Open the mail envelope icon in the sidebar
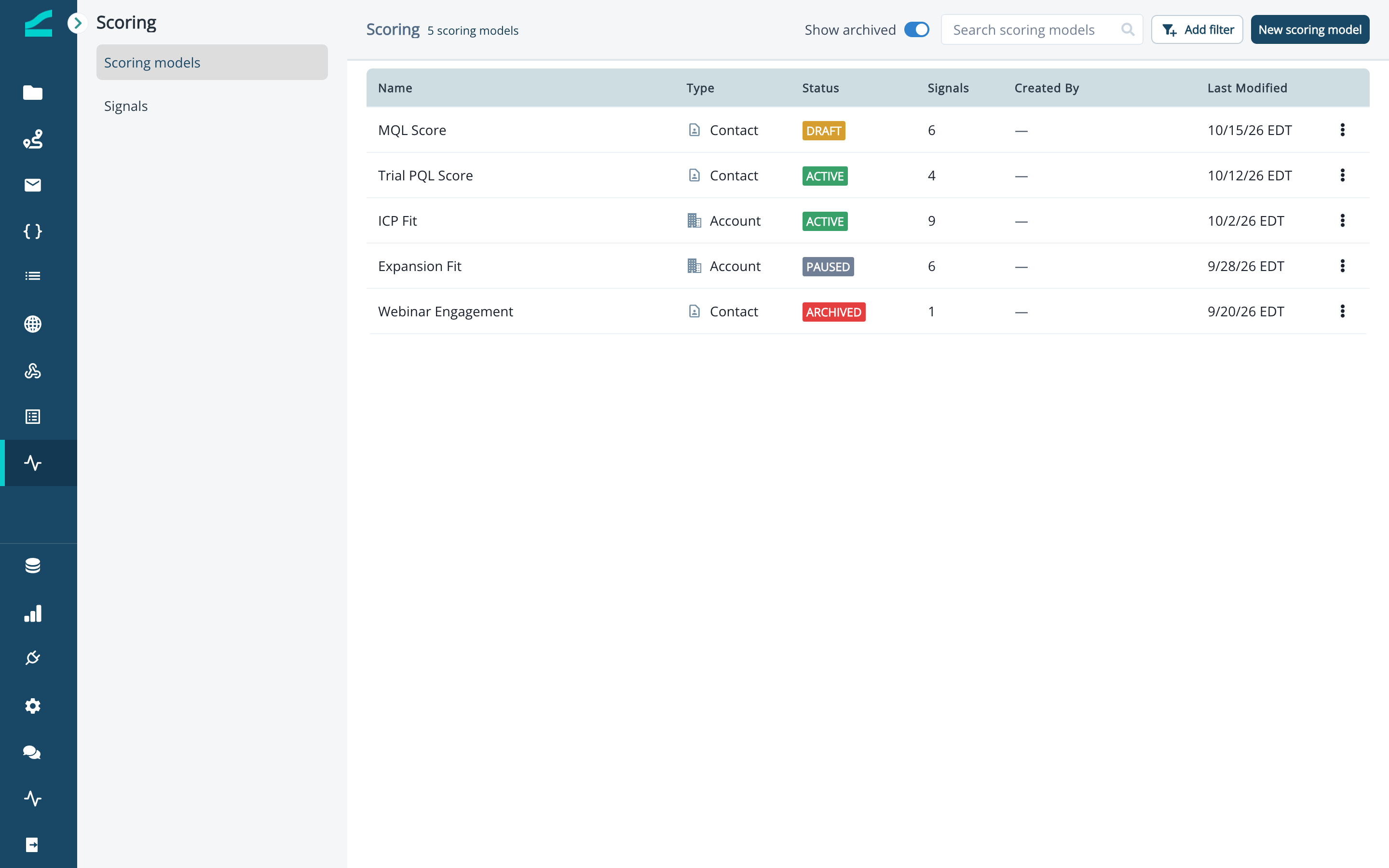Screen dimensions: 1389x868 click(33, 185)
